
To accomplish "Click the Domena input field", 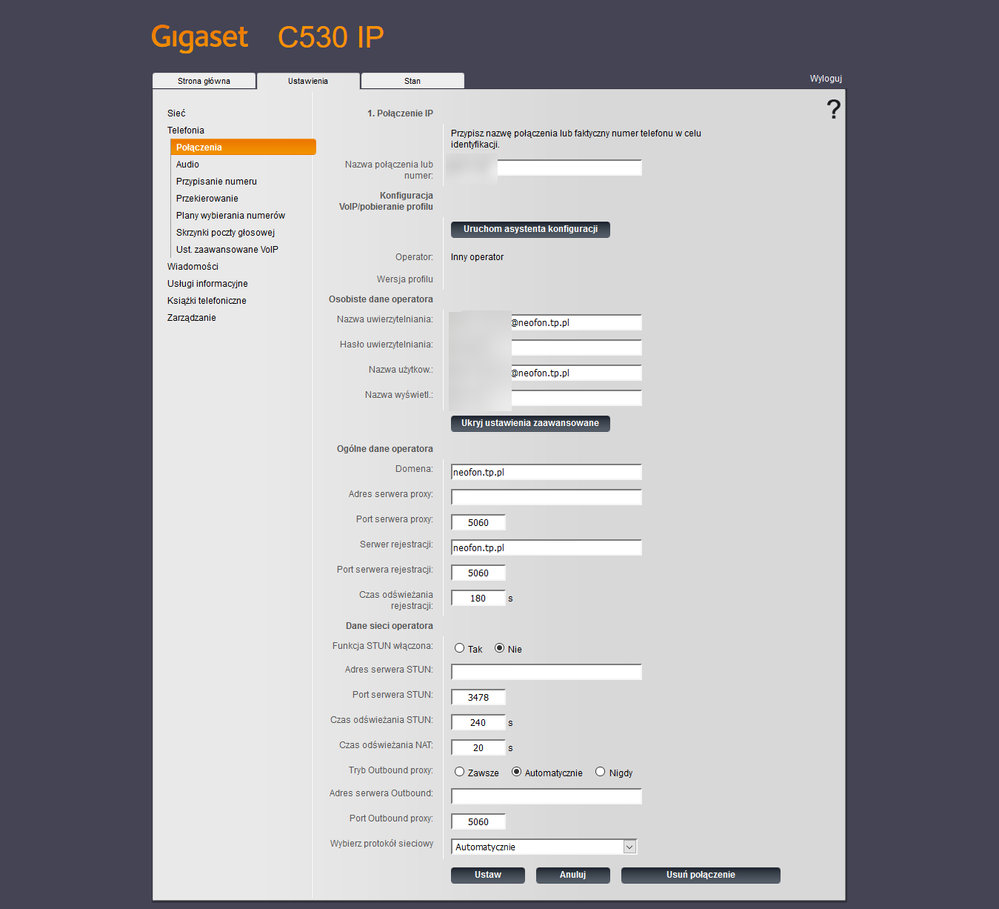I will point(545,472).
